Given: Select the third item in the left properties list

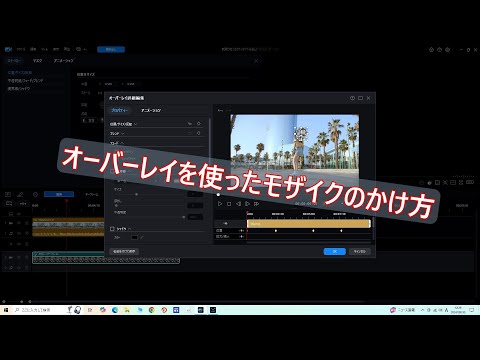Looking at the screenshot, I should click(x=19, y=89).
